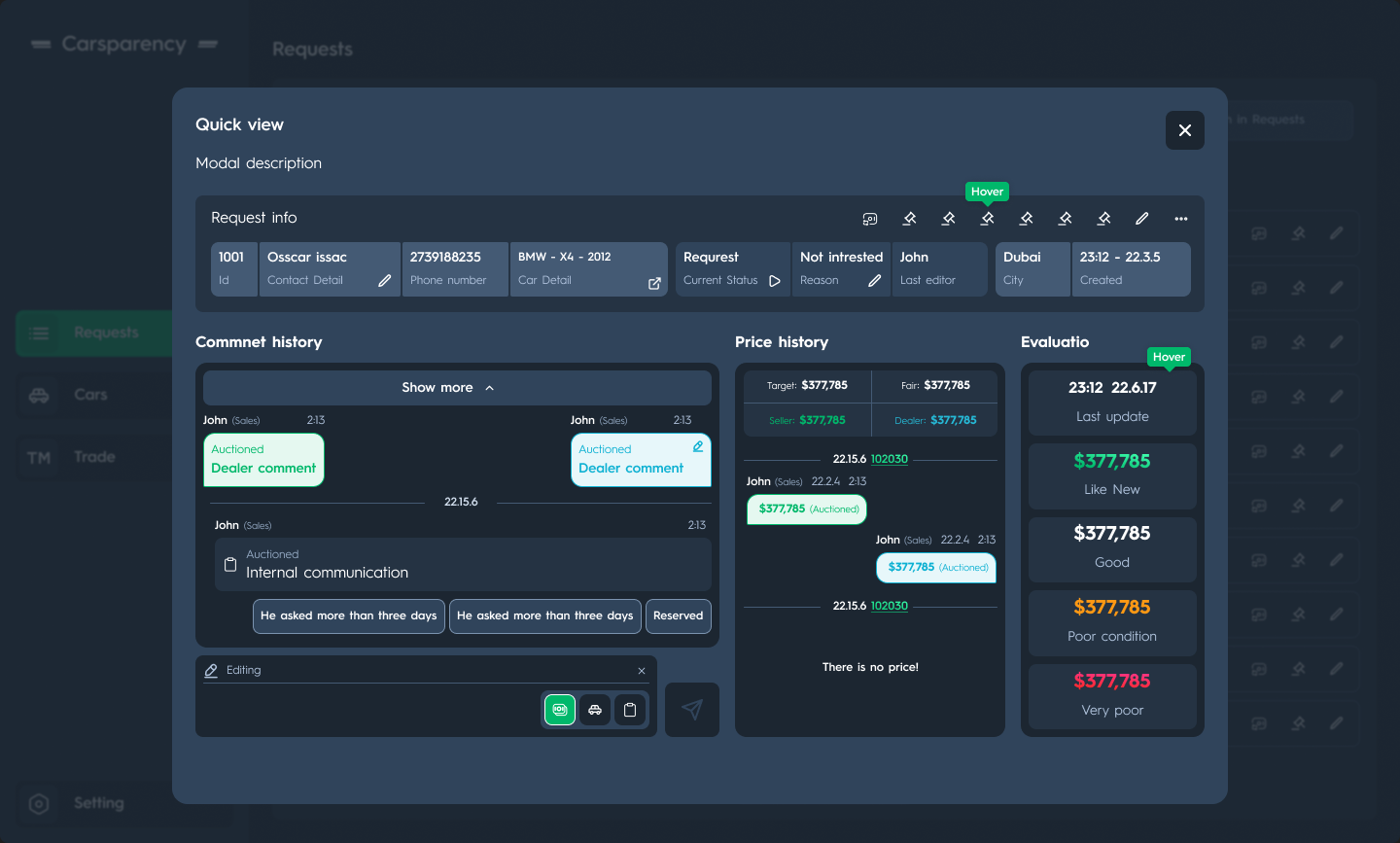Screen dimensions: 1400x843
Task: Toggle the green cash comment type button
Action: point(560,710)
